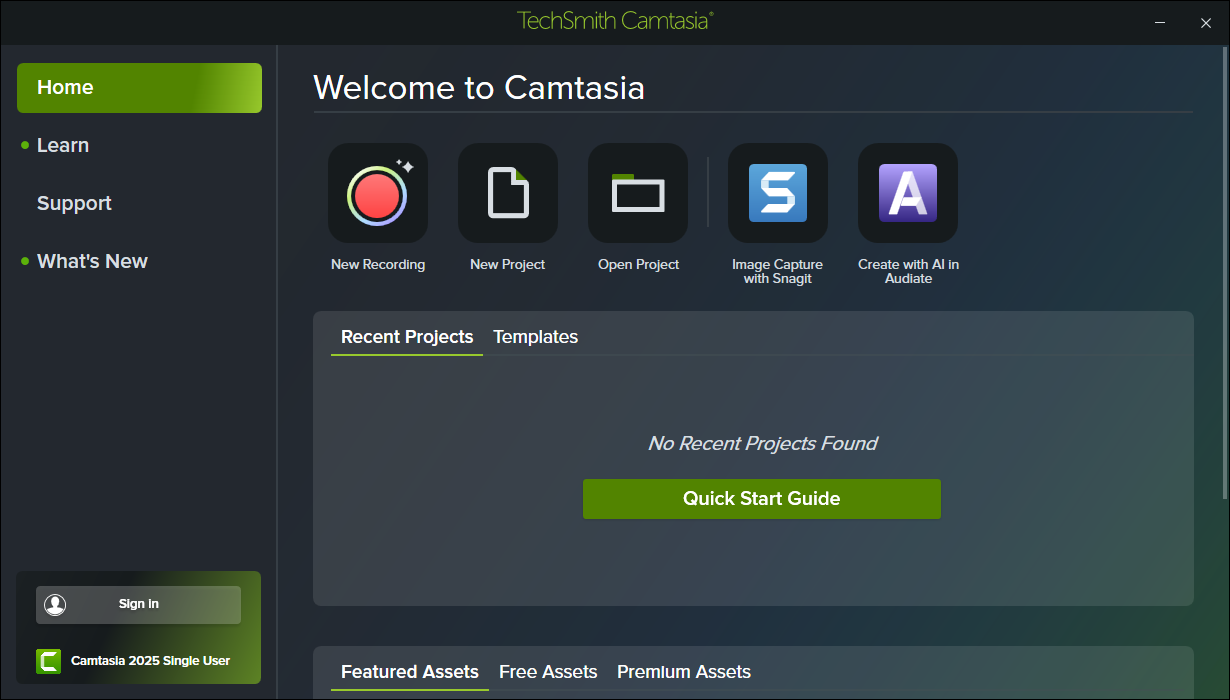Launch Image Capture with Snagit
Viewport: 1230px width, 700px height.
point(778,193)
